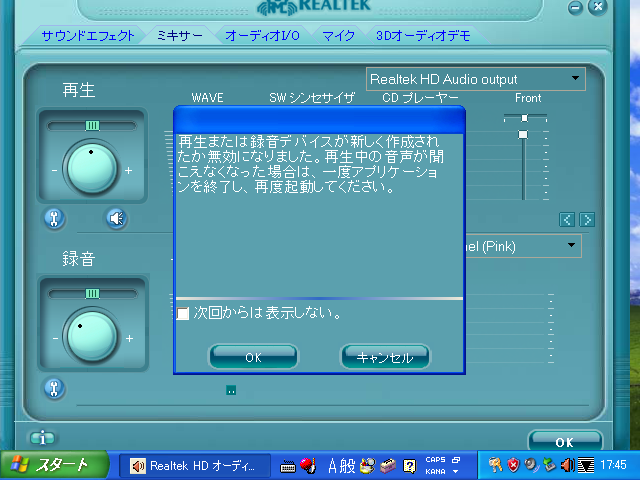Check the 次回からは表示しない checkbox
The width and height of the screenshot is (640, 480).
[x=182, y=313]
